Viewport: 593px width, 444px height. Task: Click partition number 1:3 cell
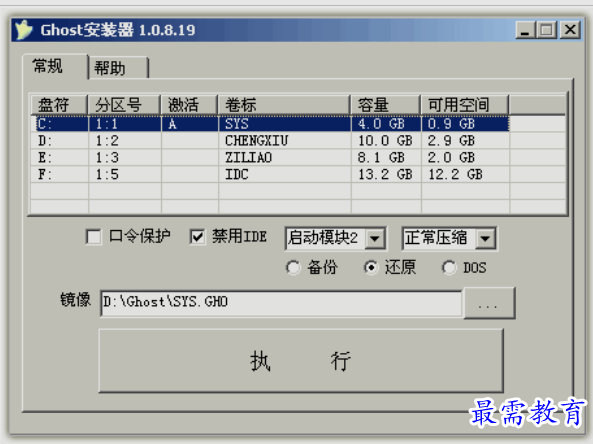(107, 157)
